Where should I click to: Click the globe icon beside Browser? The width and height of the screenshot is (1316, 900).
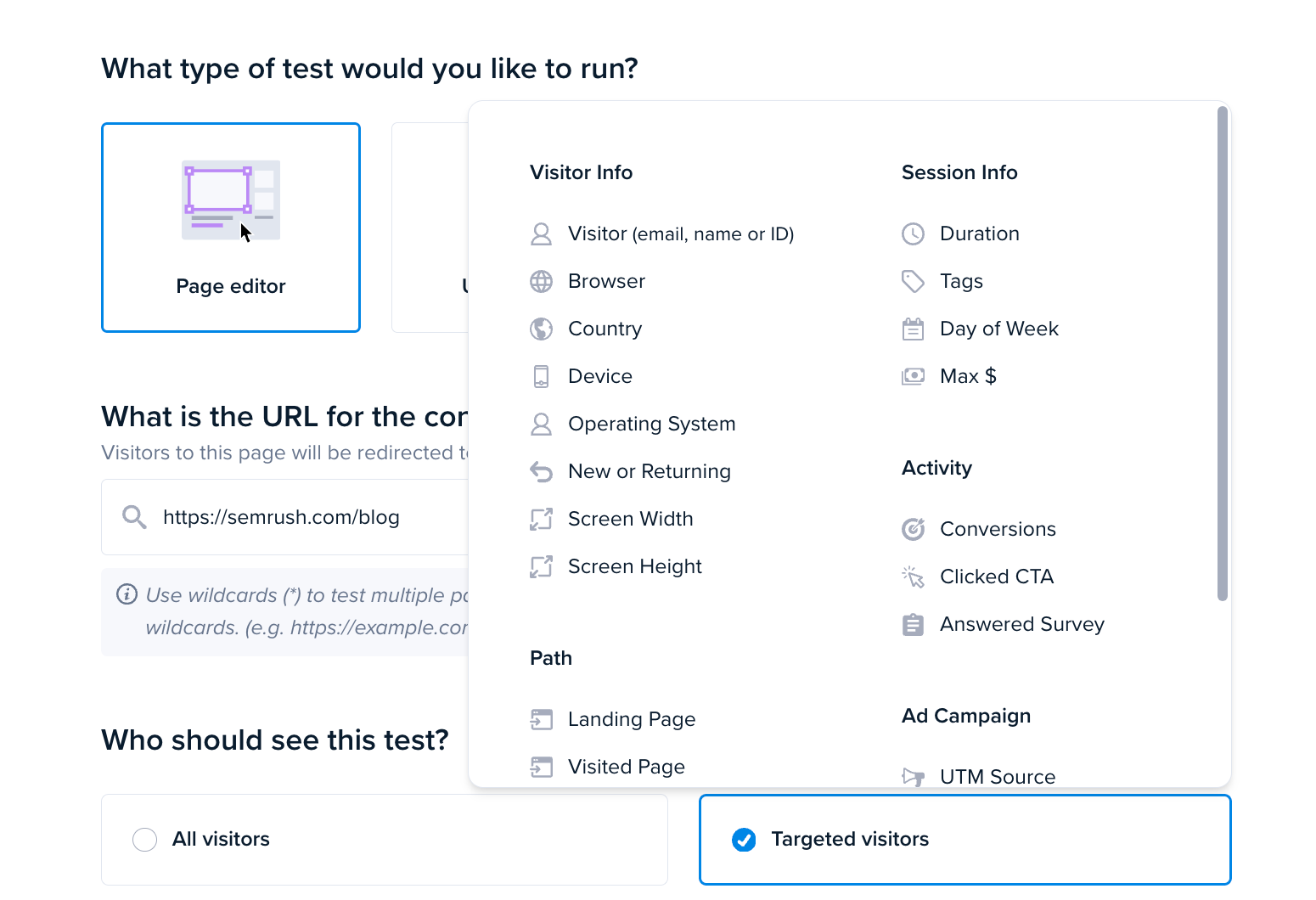click(541, 282)
